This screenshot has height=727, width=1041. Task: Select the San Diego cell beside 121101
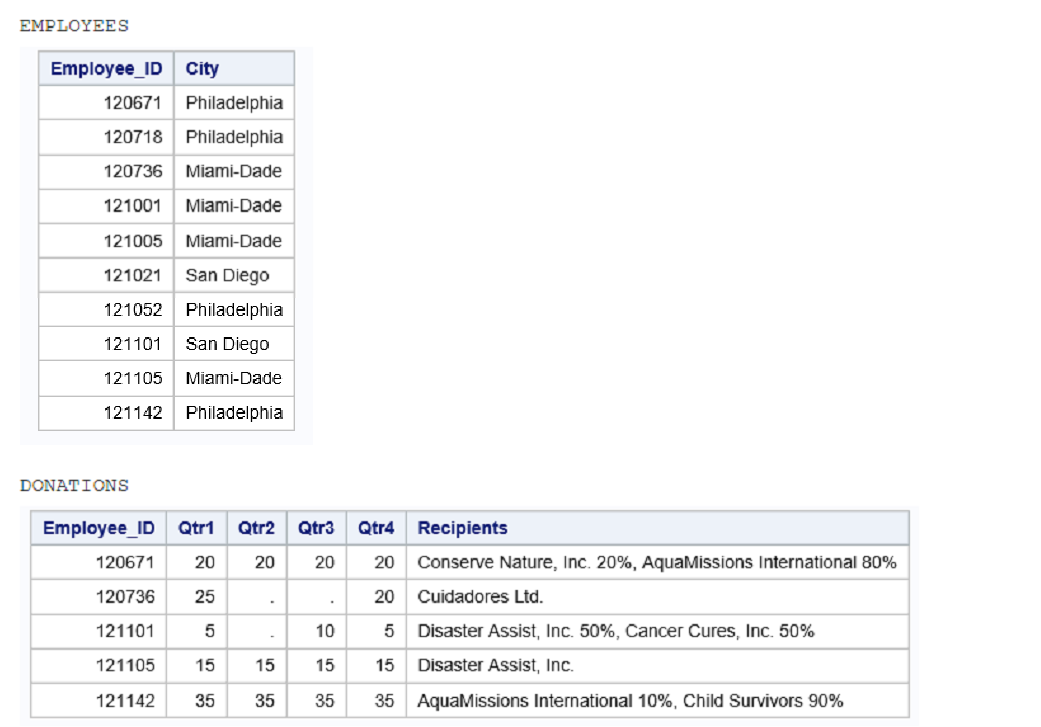coord(227,344)
